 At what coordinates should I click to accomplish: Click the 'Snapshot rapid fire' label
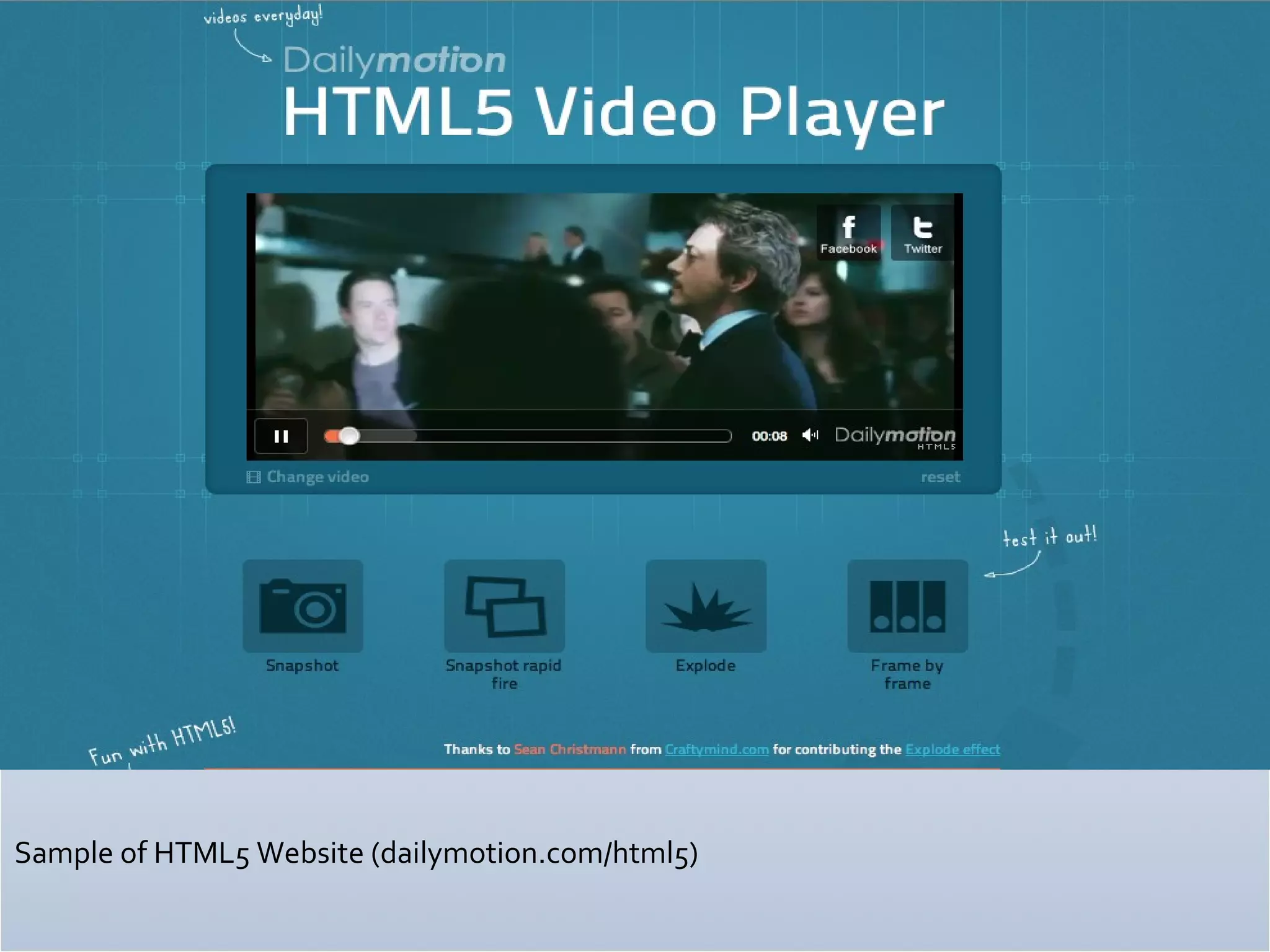(504, 674)
